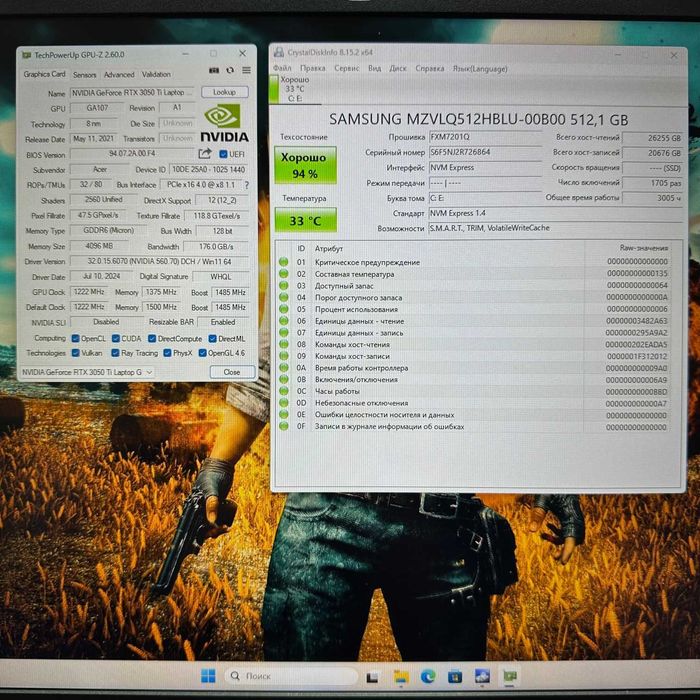
Task: Open the Правка menu
Action: coord(312,68)
